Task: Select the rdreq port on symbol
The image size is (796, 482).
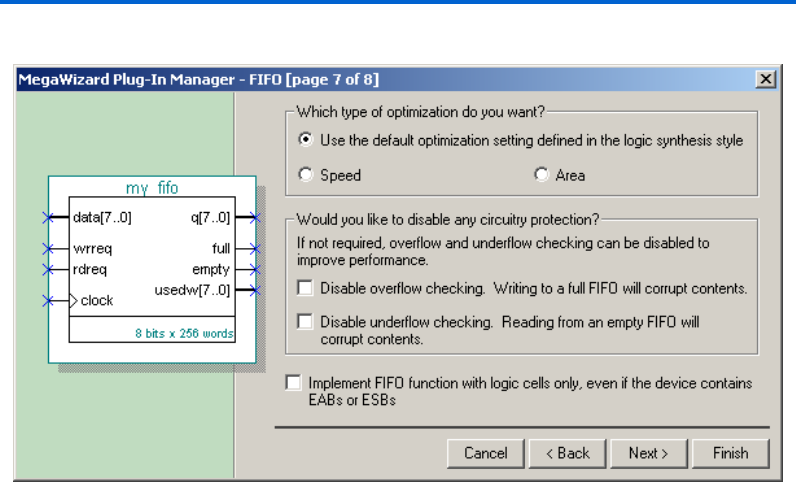Action: pyautogui.click(x=89, y=269)
